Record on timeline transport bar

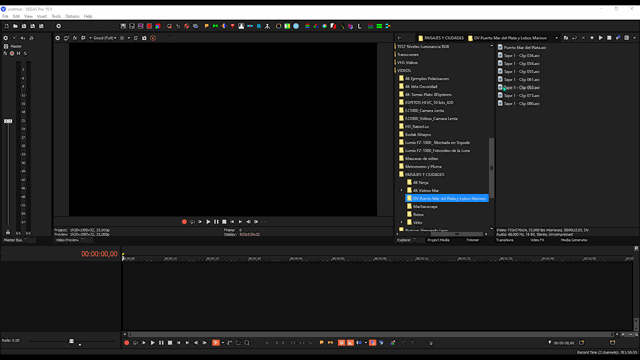tap(127, 343)
